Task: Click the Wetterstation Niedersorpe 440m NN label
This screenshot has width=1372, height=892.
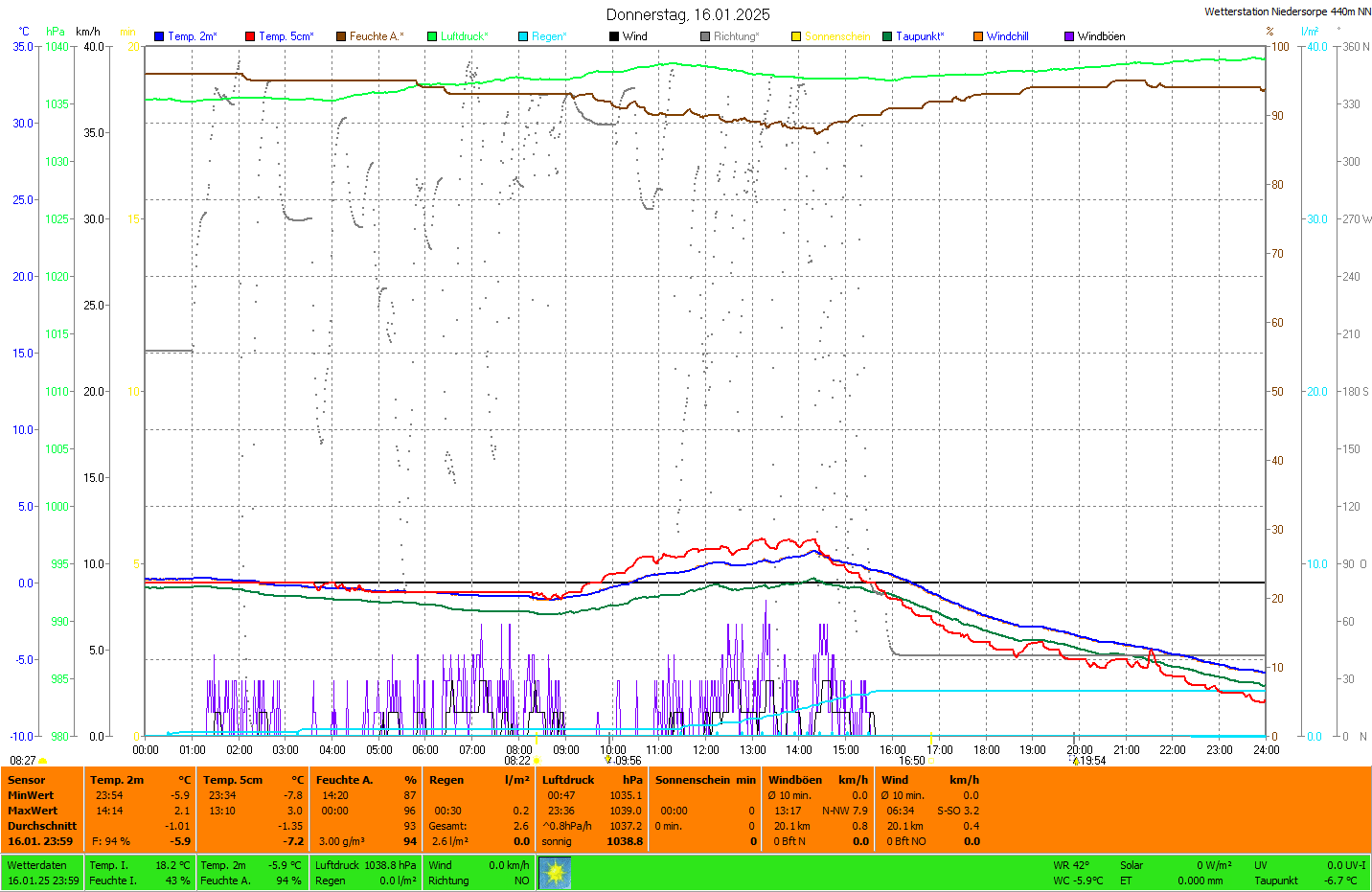Action: point(1287,11)
